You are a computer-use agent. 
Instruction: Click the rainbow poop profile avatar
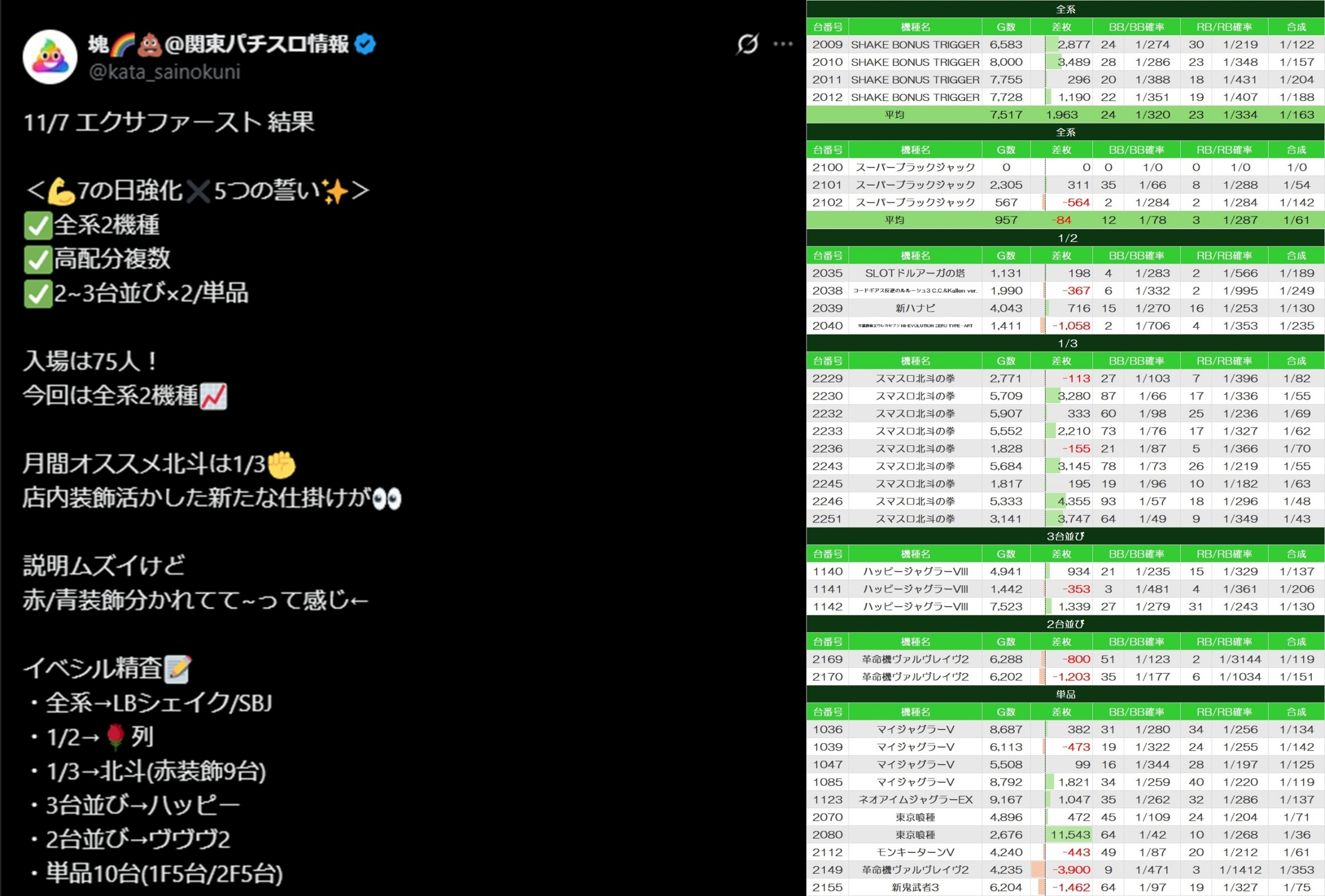[50, 57]
